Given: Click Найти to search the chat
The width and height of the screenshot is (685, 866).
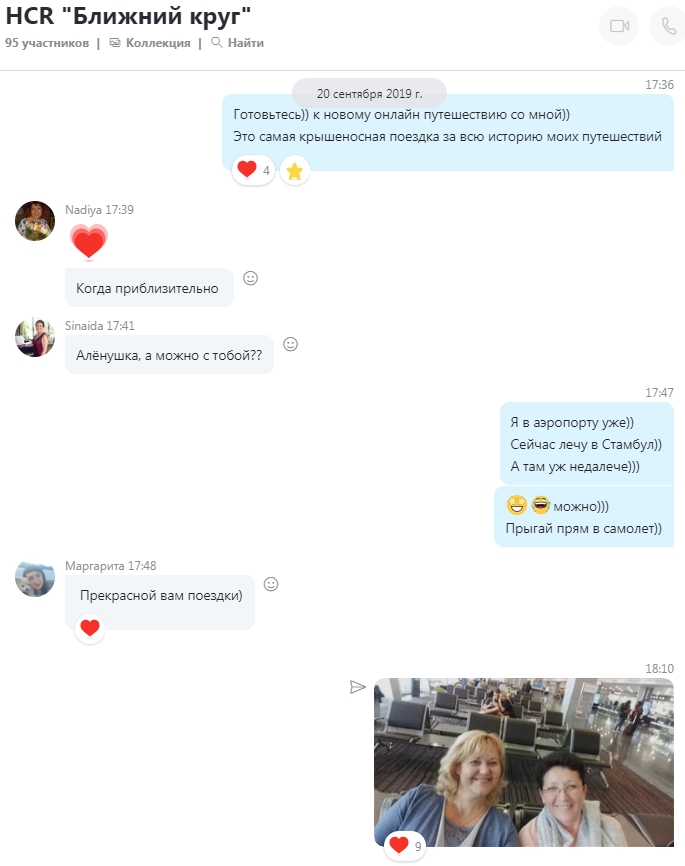Looking at the screenshot, I should pos(238,43).
